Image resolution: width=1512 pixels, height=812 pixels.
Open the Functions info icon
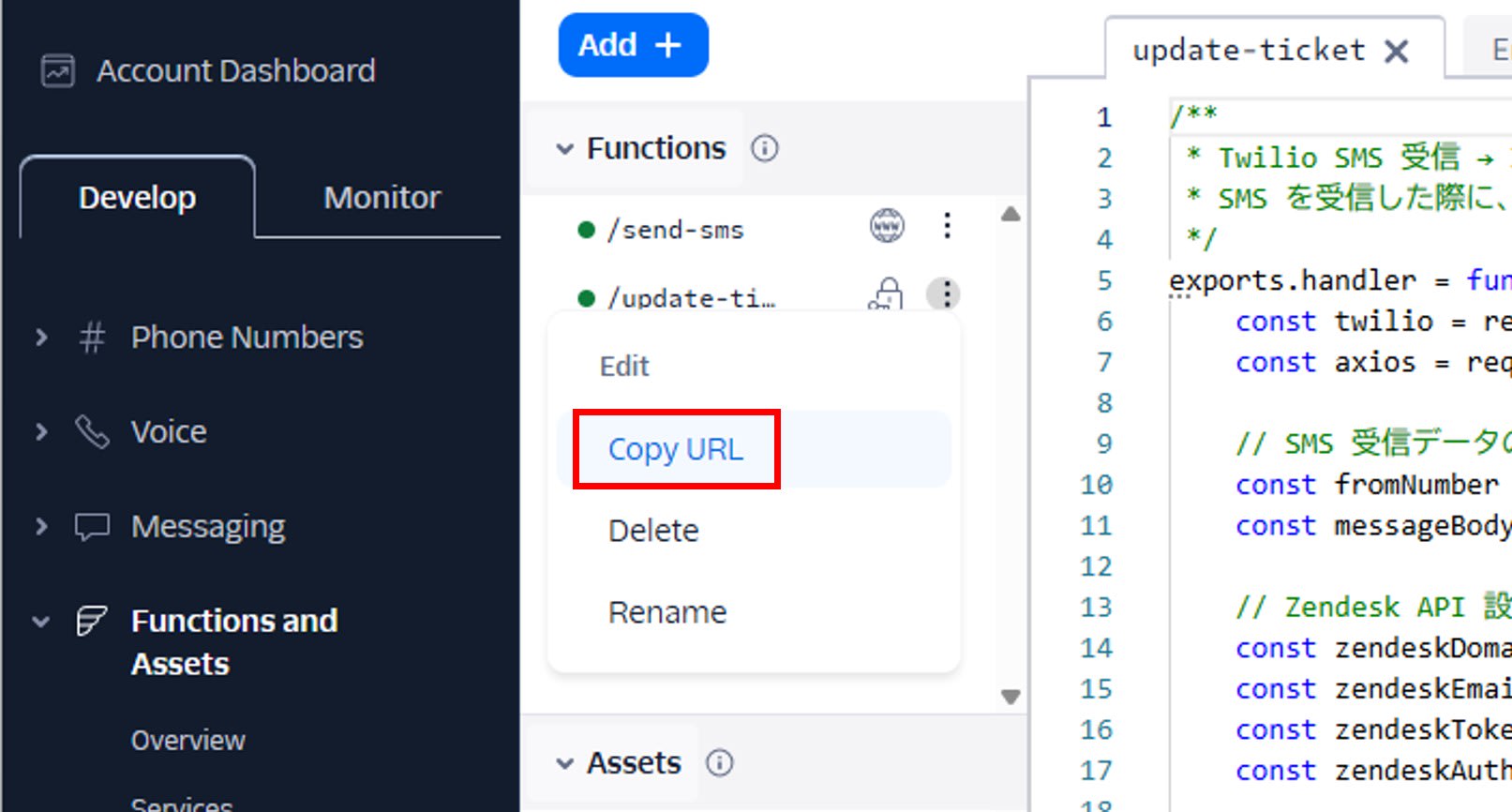(765, 148)
